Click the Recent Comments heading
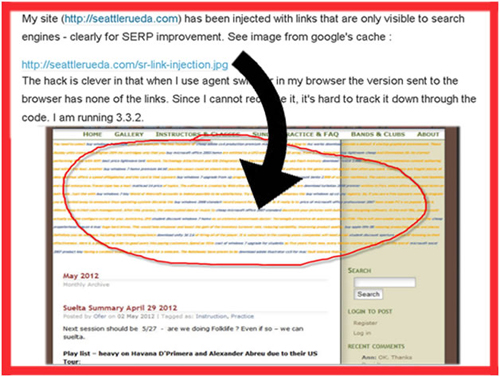The height and width of the screenshot is (377, 500). coord(376,346)
